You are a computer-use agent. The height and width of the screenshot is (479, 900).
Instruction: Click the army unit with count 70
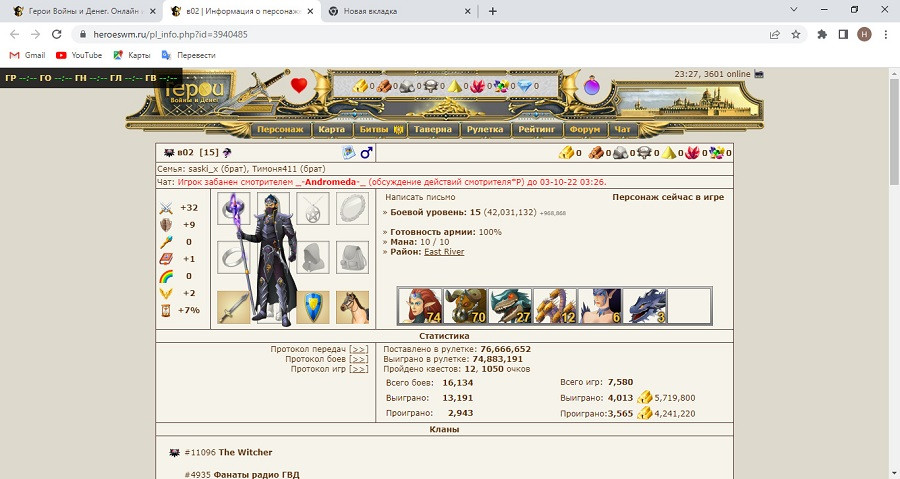click(465, 306)
